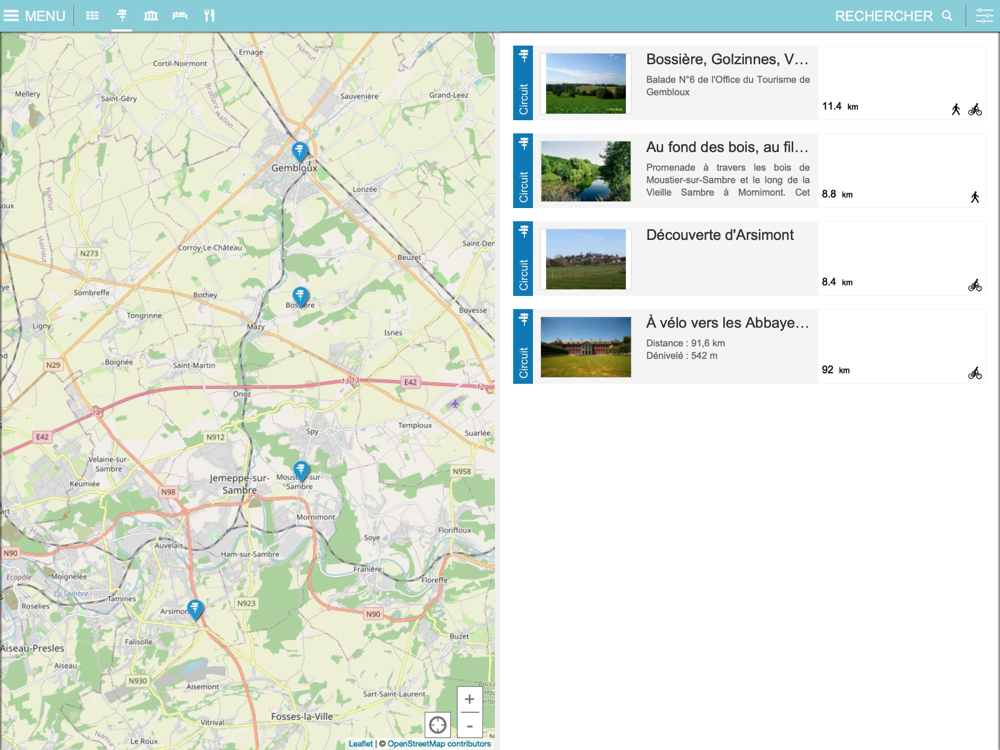
Task: Click the Distance : 91,6 km text
Action: [x=685, y=343]
